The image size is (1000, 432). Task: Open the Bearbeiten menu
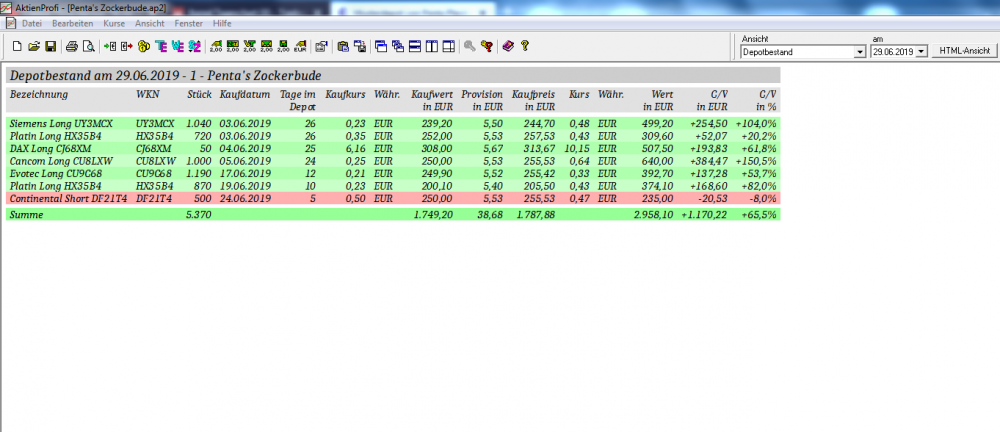coord(73,22)
